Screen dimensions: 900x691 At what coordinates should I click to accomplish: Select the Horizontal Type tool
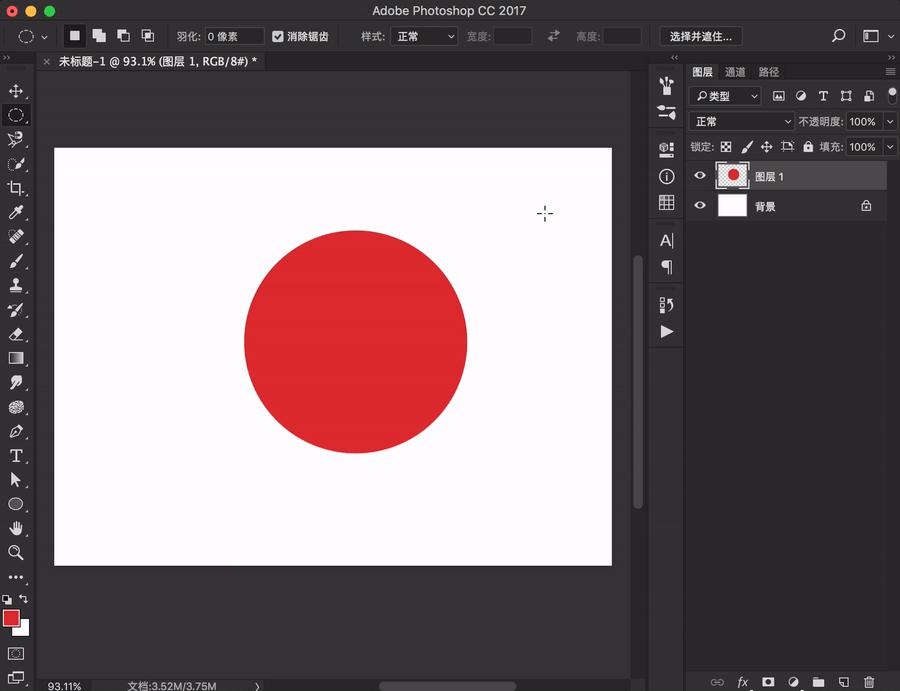pyautogui.click(x=16, y=455)
